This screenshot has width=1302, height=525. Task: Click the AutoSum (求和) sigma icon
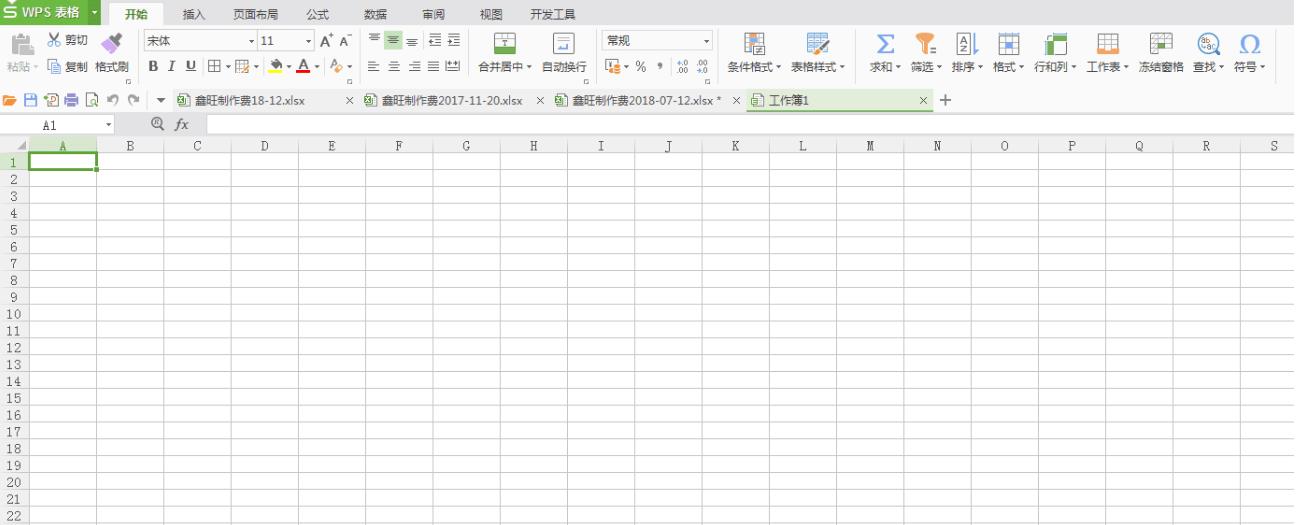click(885, 43)
